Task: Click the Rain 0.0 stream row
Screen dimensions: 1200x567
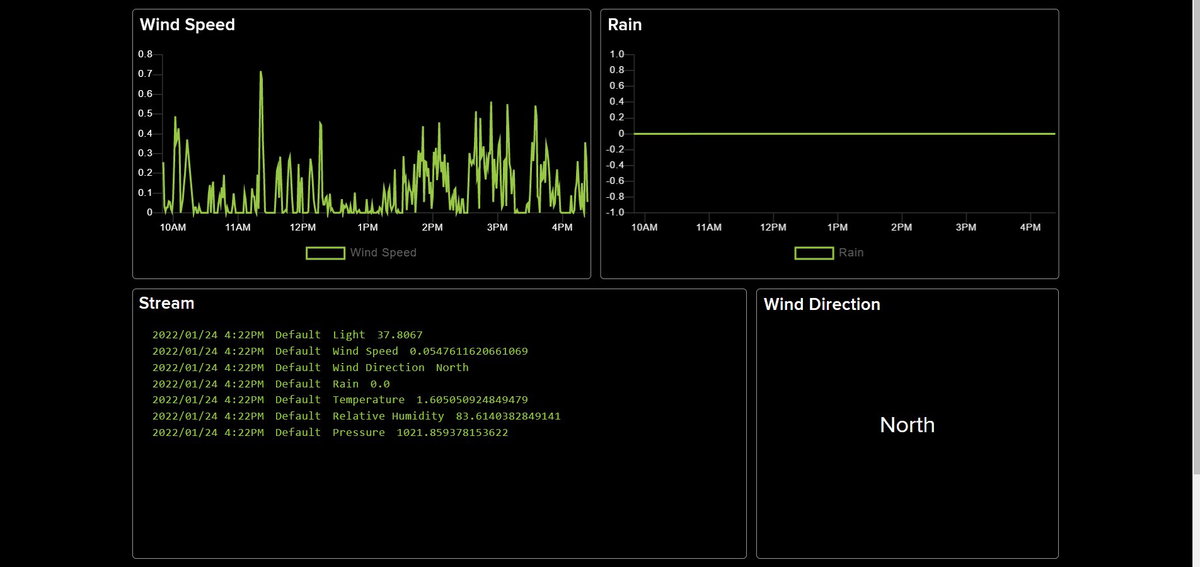Action: pos(271,383)
